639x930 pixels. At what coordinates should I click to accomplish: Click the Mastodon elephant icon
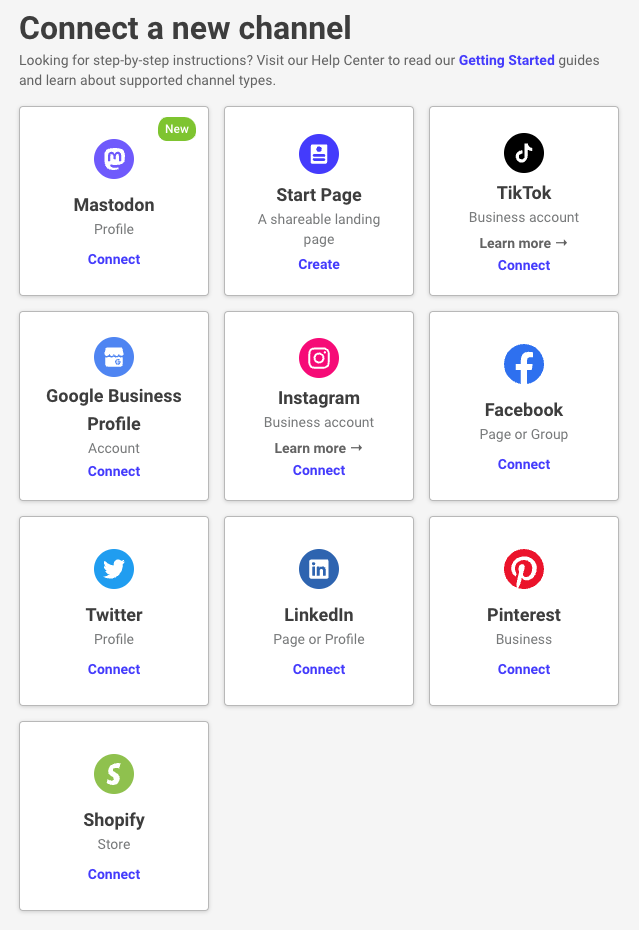[114, 159]
